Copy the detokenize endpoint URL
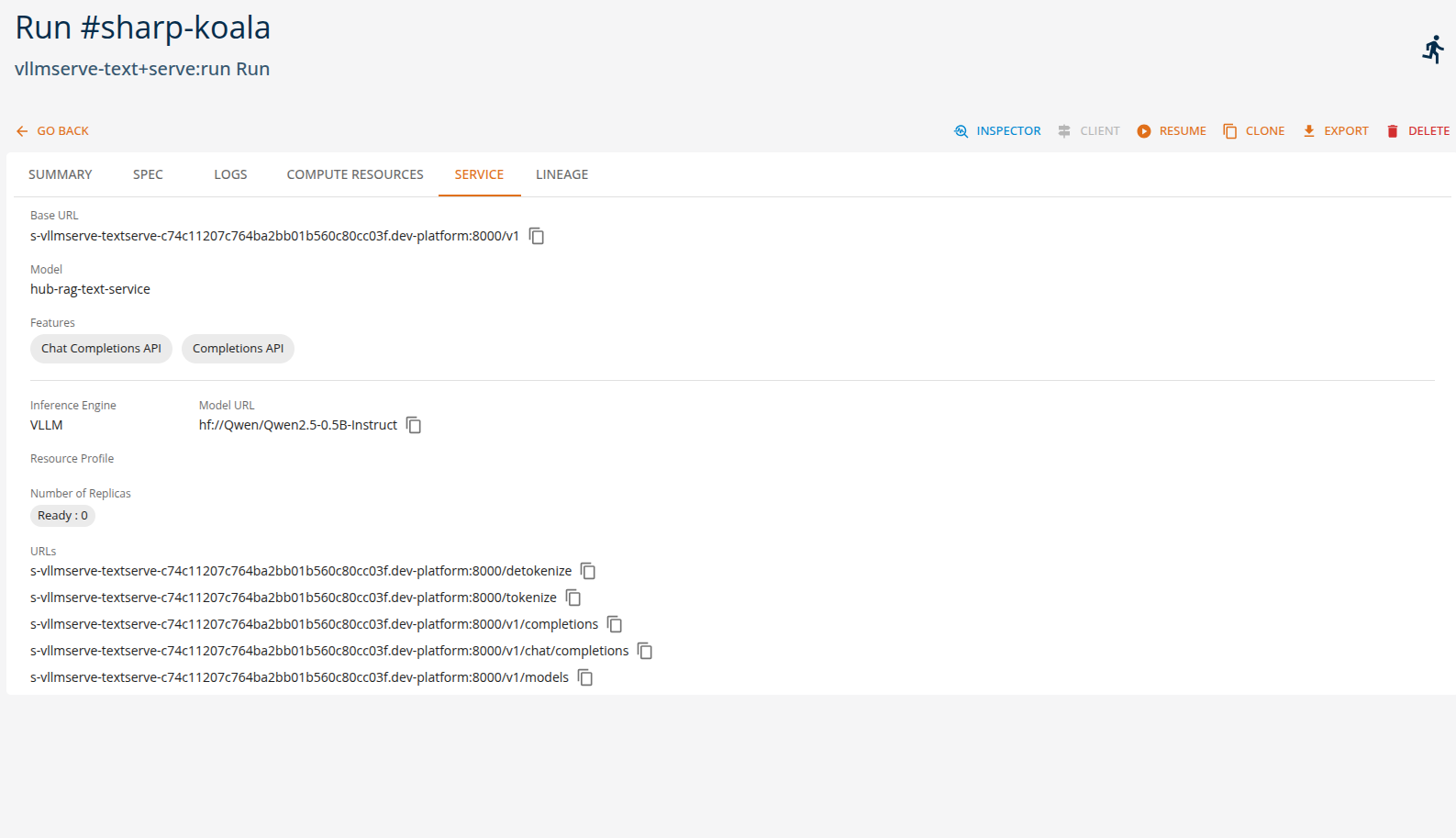Image resolution: width=1456 pixels, height=838 pixels. click(x=588, y=571)
